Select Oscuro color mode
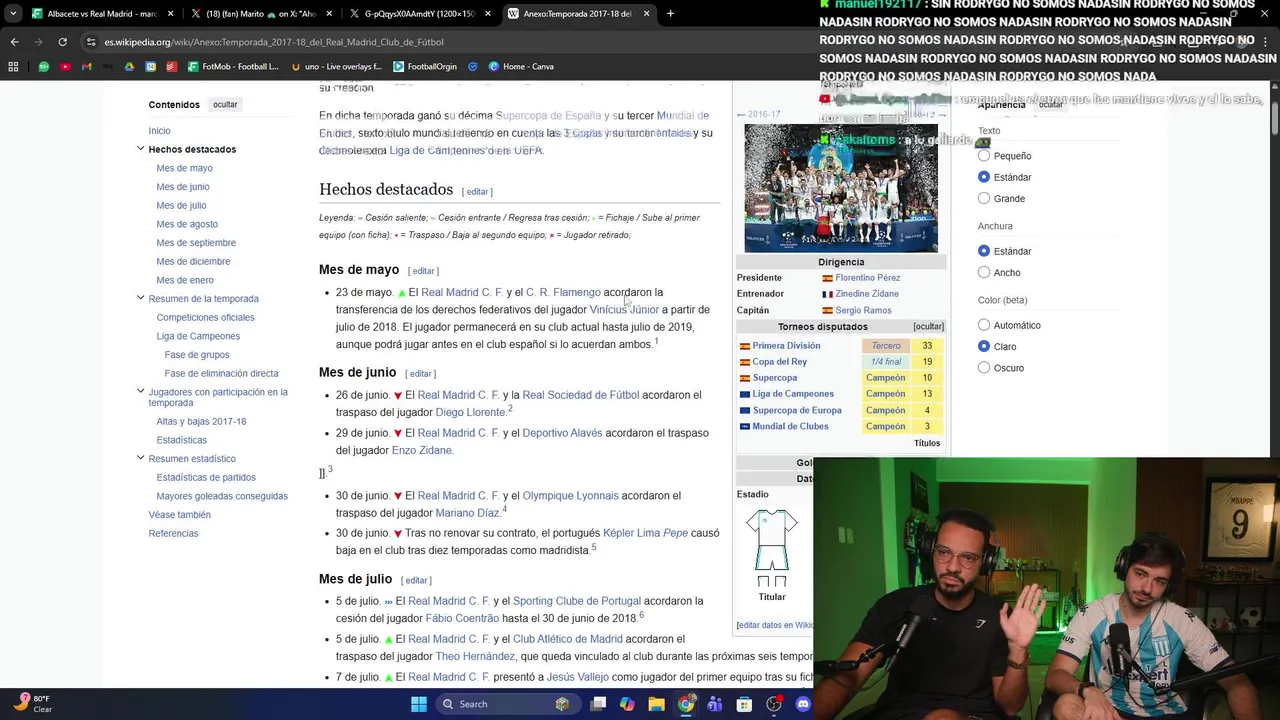This screenshot has width=1280, height=720. click(x=984, y=368)
